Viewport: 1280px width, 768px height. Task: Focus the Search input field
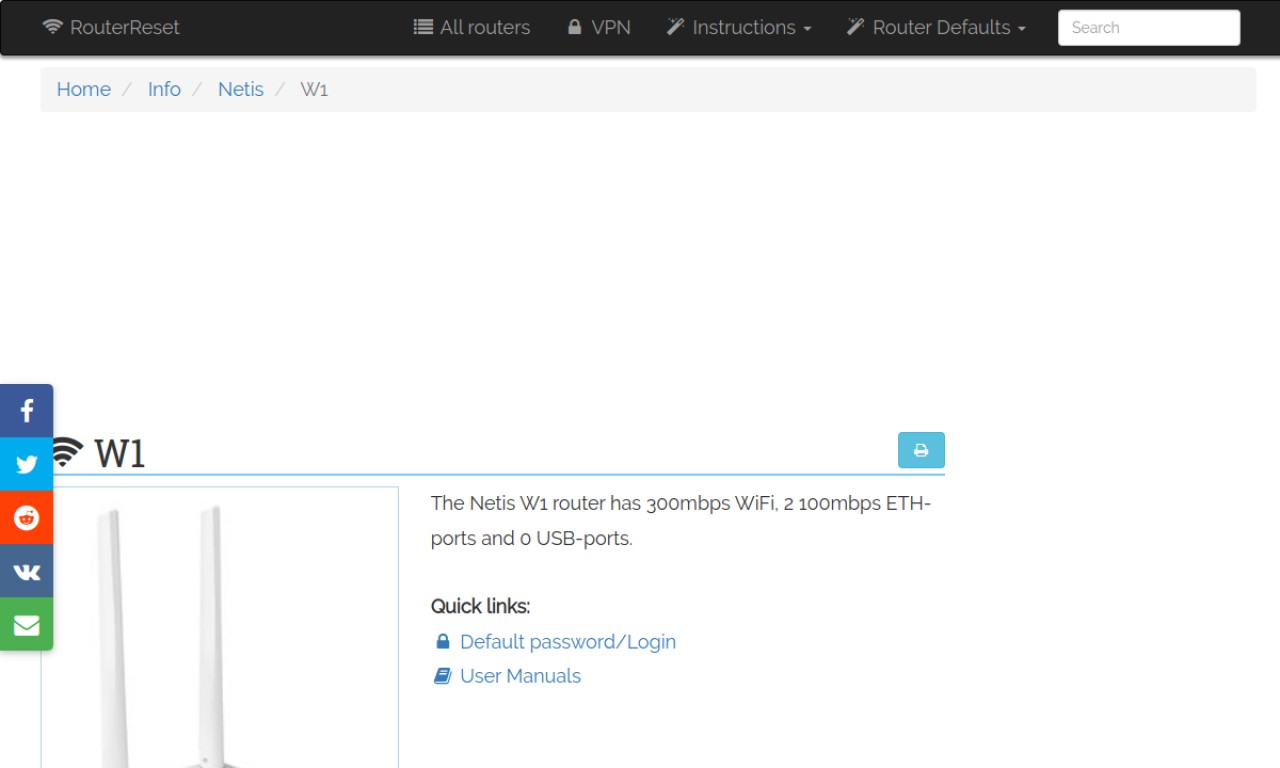1149,28
